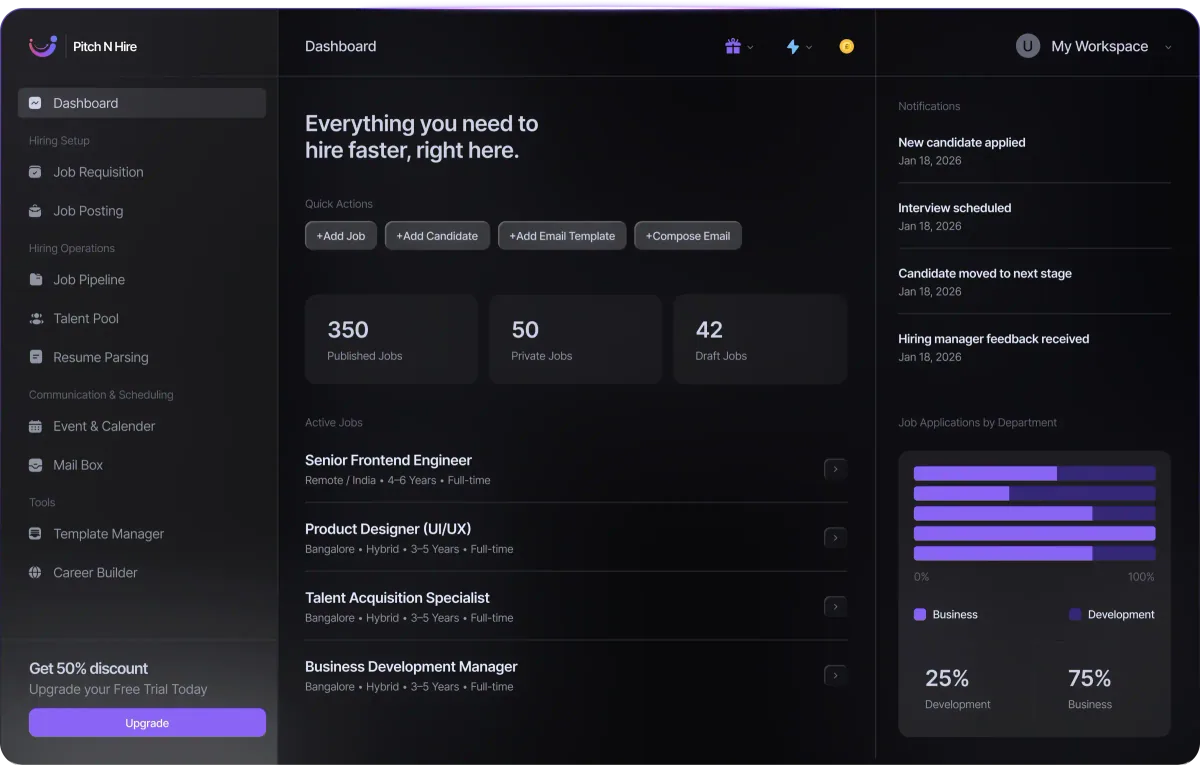
Task: Open the 50 Private Jobs card
Action: 575,339
